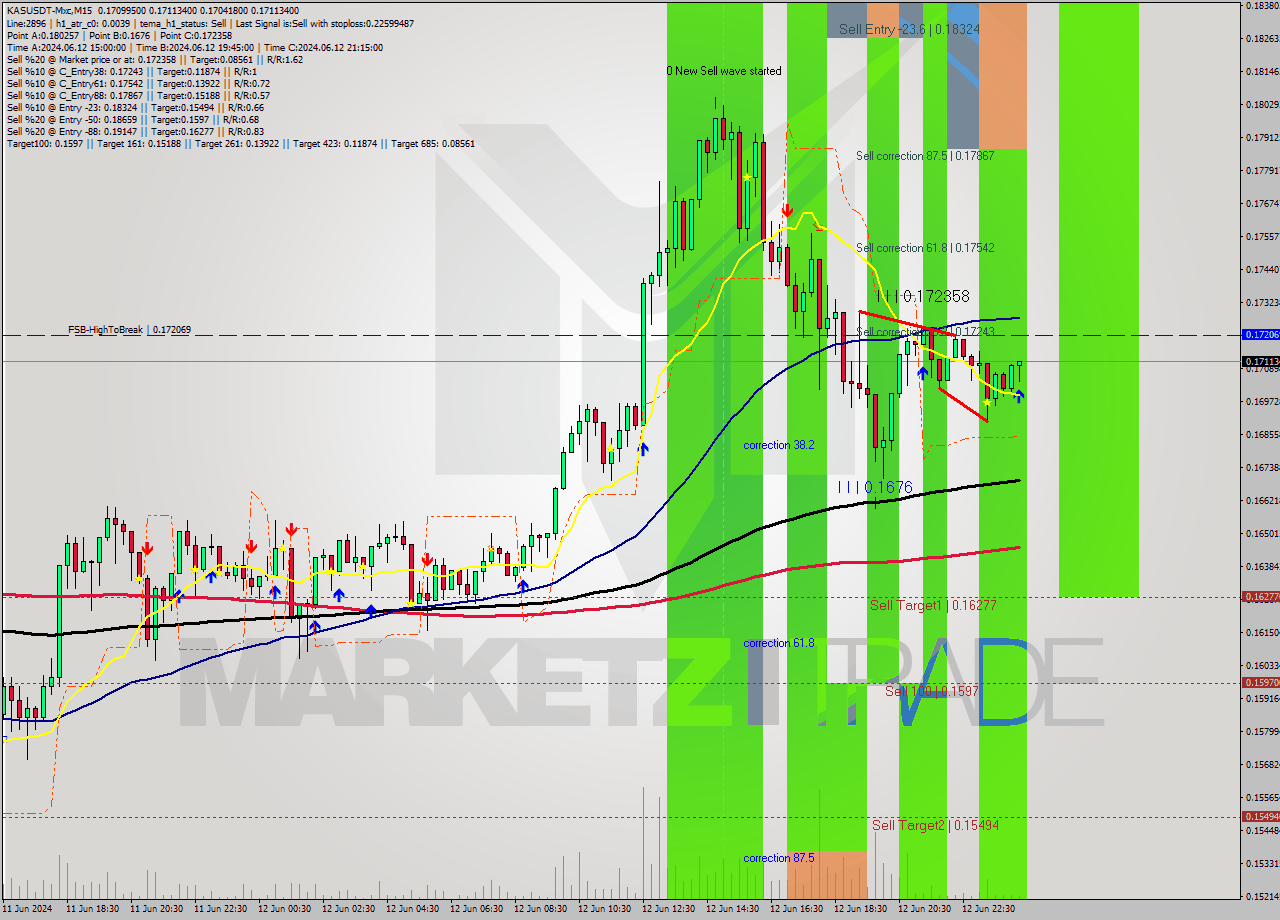Click the '12 Jun 10:30' time axis label
Image resolution: width=1280 pixels, height=920 pixels.
[605, 910]
